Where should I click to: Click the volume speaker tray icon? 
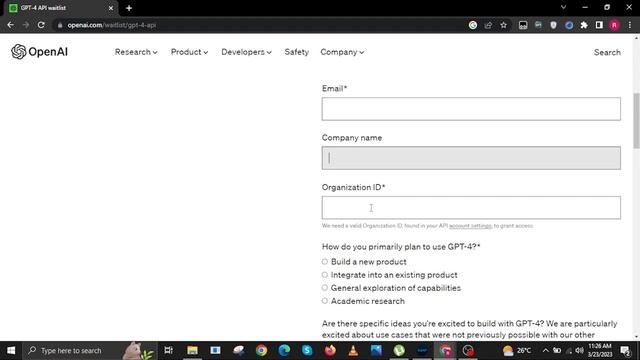580,350
